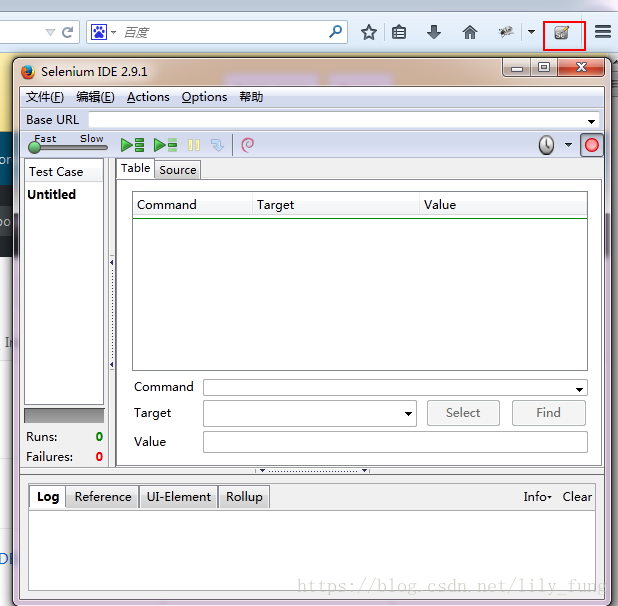Click the Baidu search magnifier icon
The height and width of the screenshot is (606, 618).
point(335,31)
